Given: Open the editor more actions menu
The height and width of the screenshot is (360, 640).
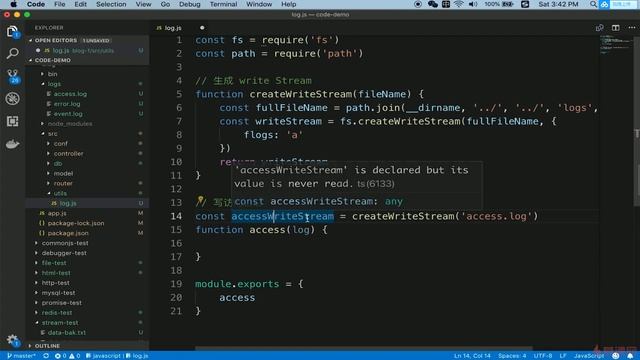Looking at the screenshot, I should (631, 28).
